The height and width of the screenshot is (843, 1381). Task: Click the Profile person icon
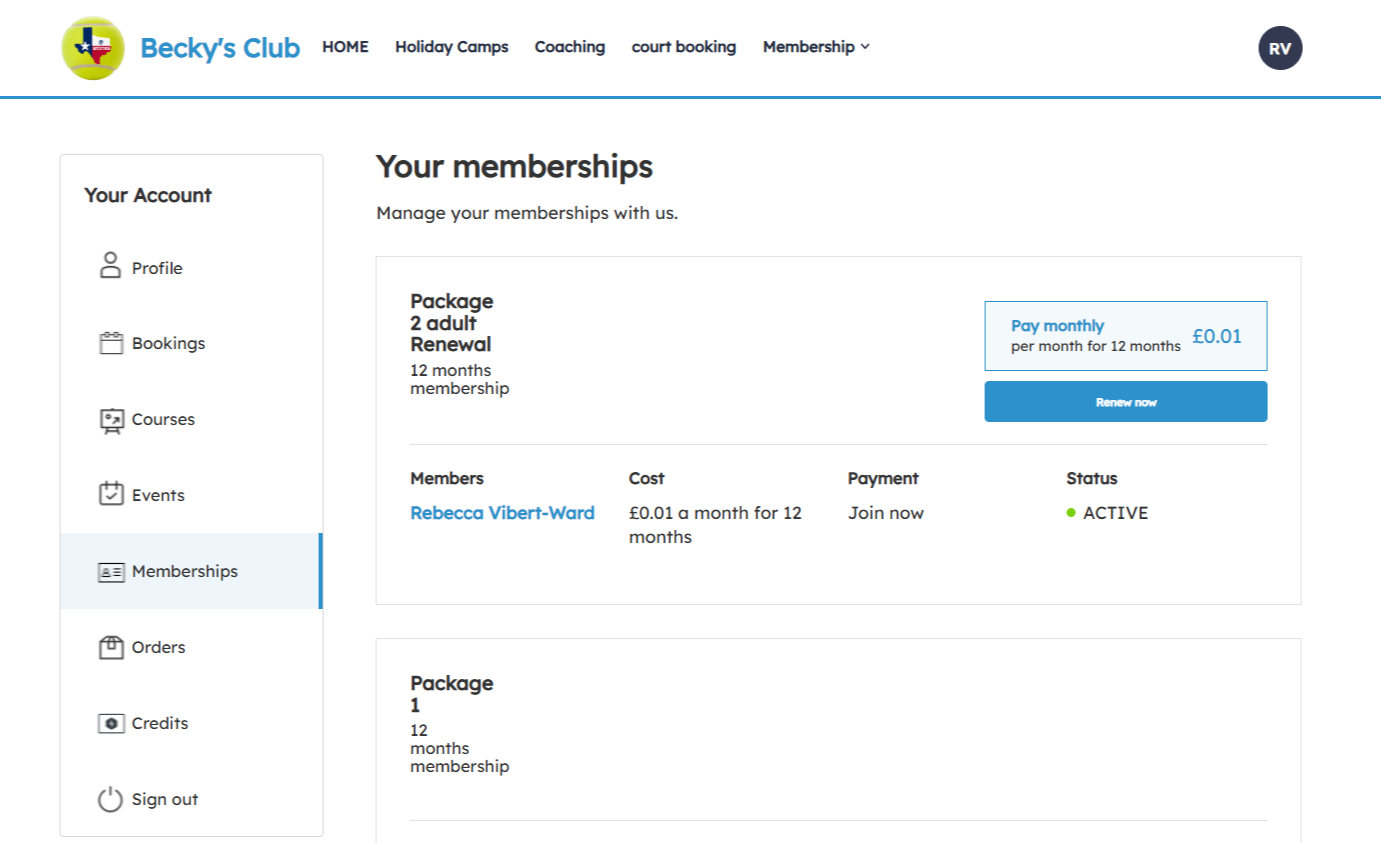(110, 267)
